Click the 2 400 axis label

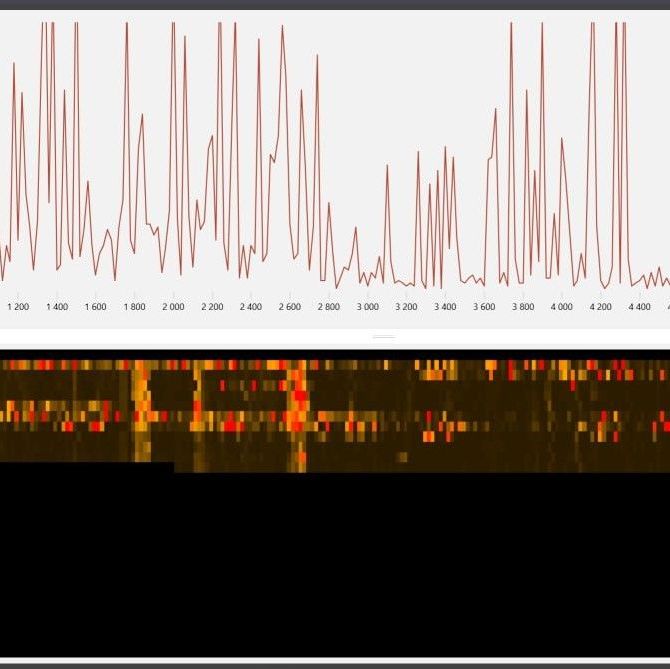pos(250,307)
